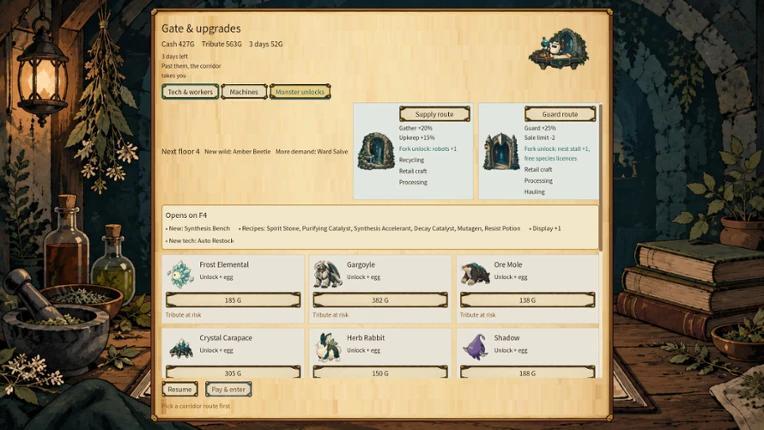Switch to the Machines tab
Screen dimensions: 764x430
coord(244,92)
